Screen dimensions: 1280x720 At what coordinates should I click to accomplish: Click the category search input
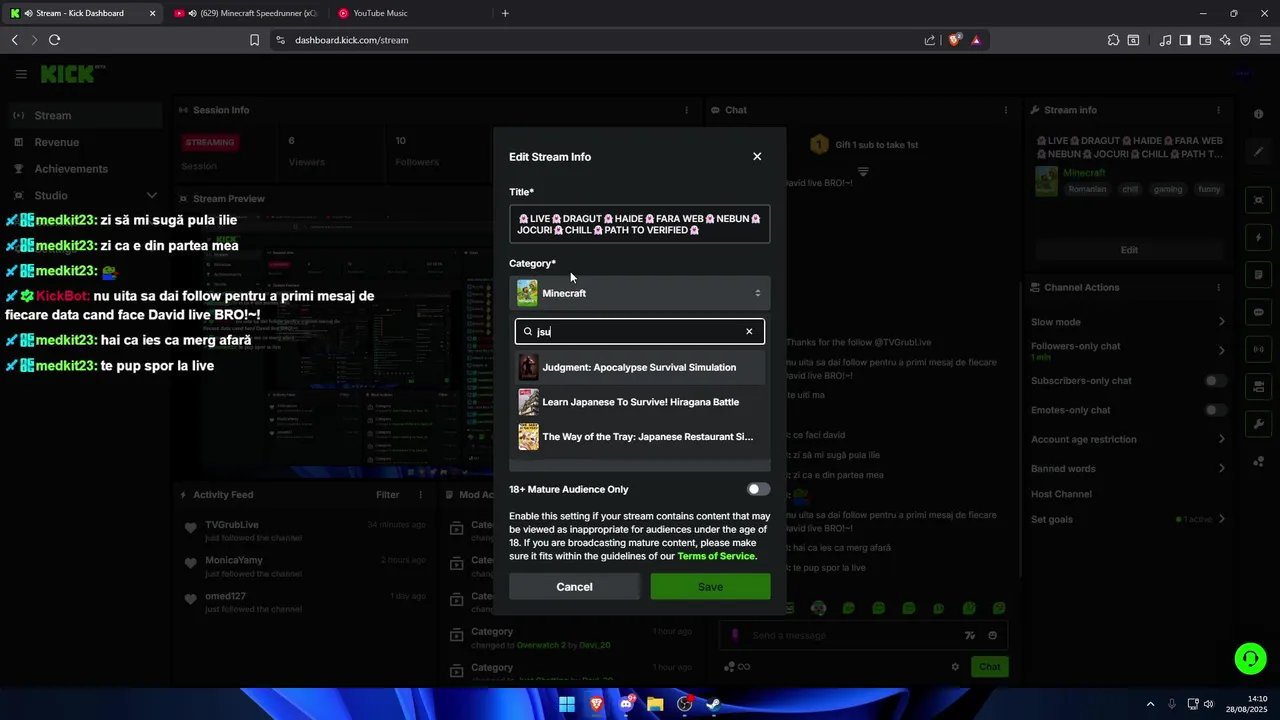(640, 332)
